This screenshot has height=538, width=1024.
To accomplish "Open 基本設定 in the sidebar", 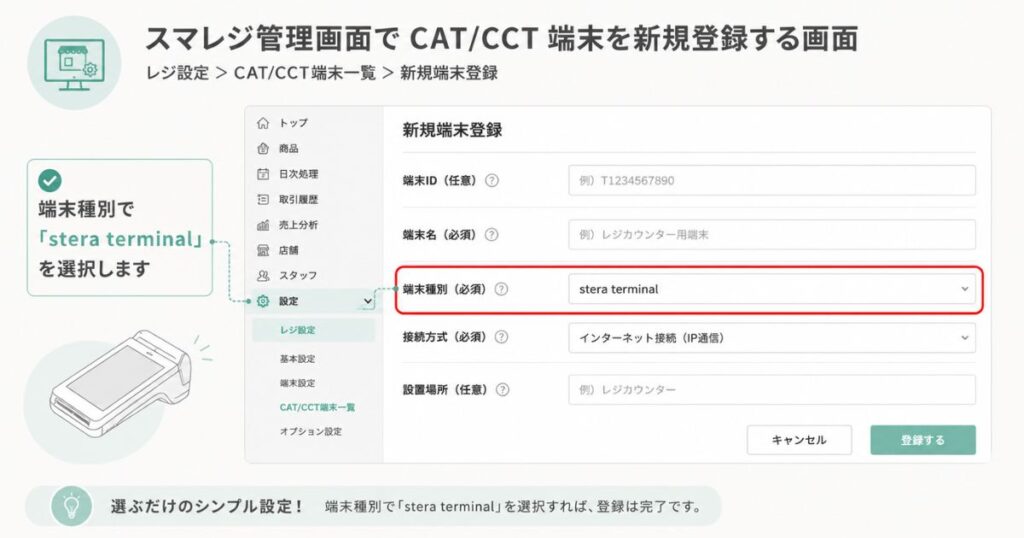I will (x=297, y=359).
